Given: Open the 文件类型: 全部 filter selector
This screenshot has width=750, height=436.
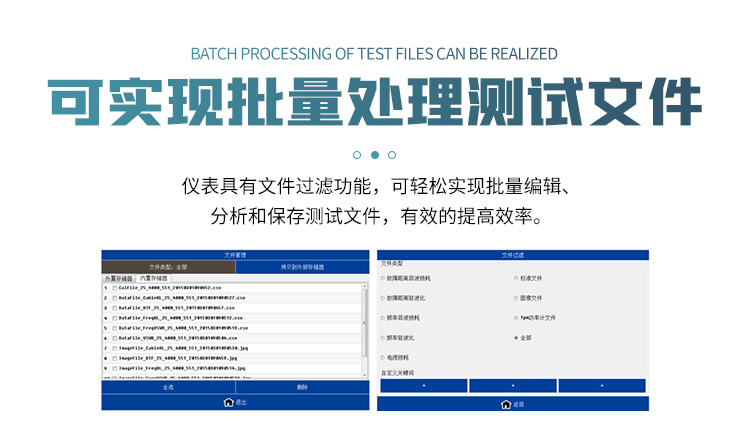Looking at the screenshot, I should [169, 267].
